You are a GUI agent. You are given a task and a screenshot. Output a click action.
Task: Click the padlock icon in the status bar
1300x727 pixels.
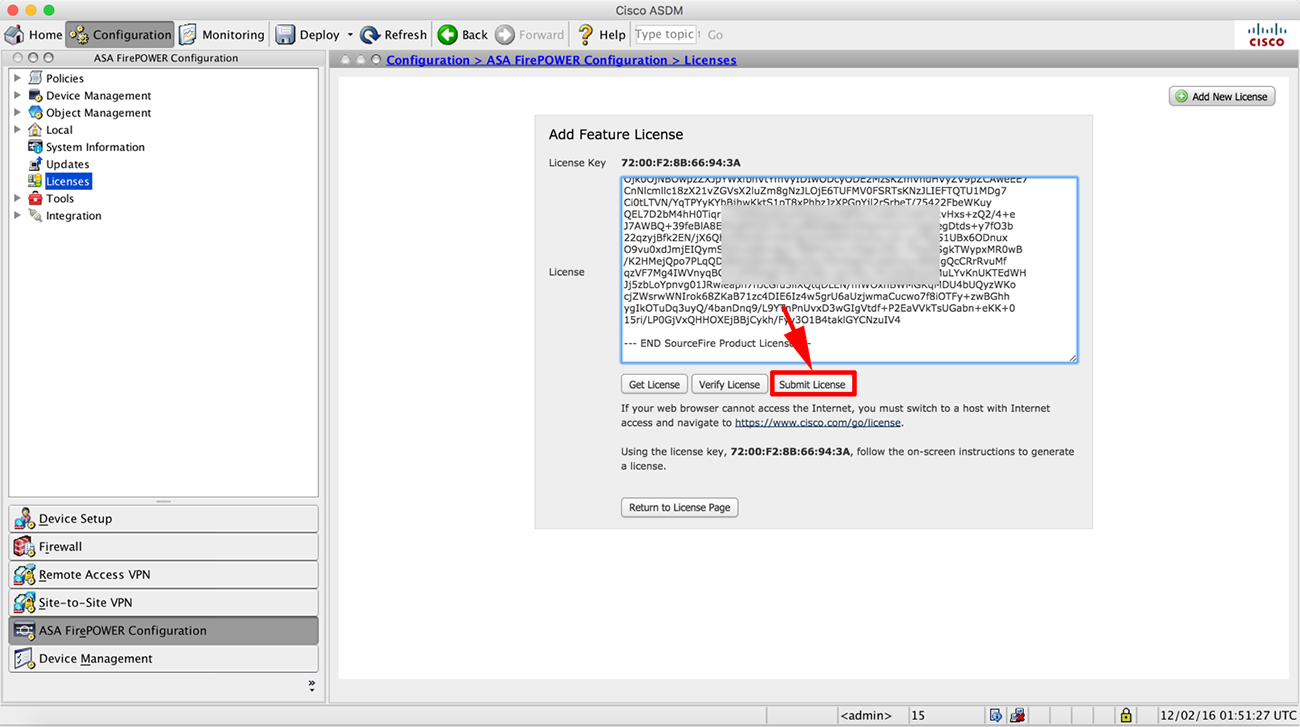click(x=1126, y=715)
